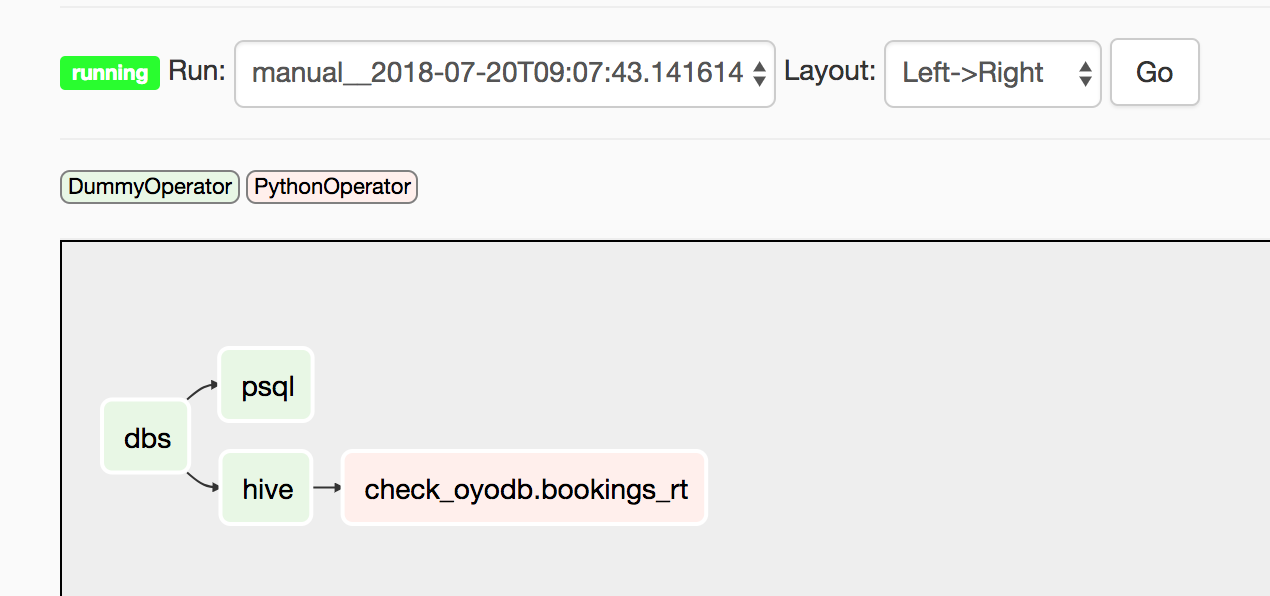
Task: Click the Run dropdown up-down arrows
Action: [759, 73]
